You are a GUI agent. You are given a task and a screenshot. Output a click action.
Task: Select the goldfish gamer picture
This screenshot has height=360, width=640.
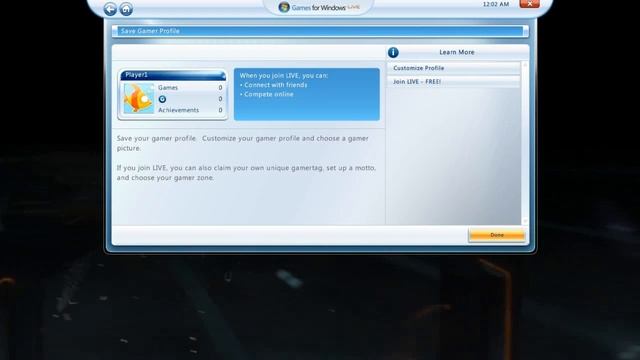tap(139, 98)
